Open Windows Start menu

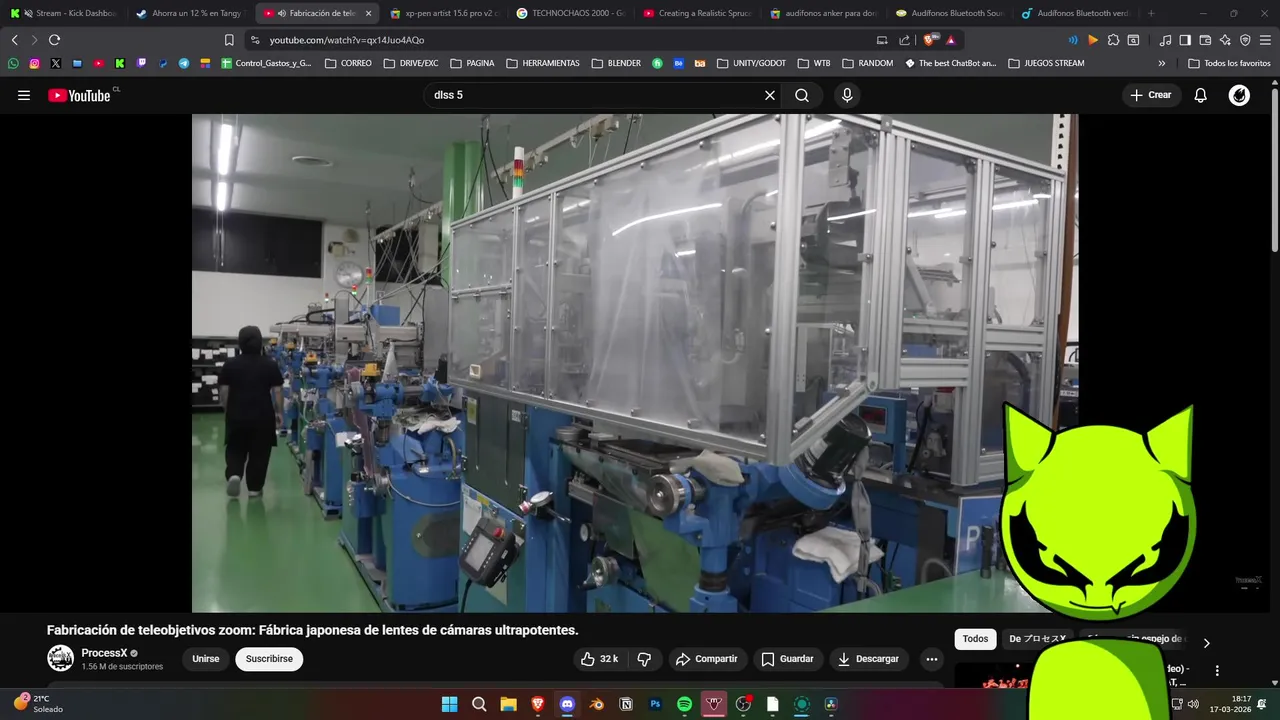tap(450, 704)
